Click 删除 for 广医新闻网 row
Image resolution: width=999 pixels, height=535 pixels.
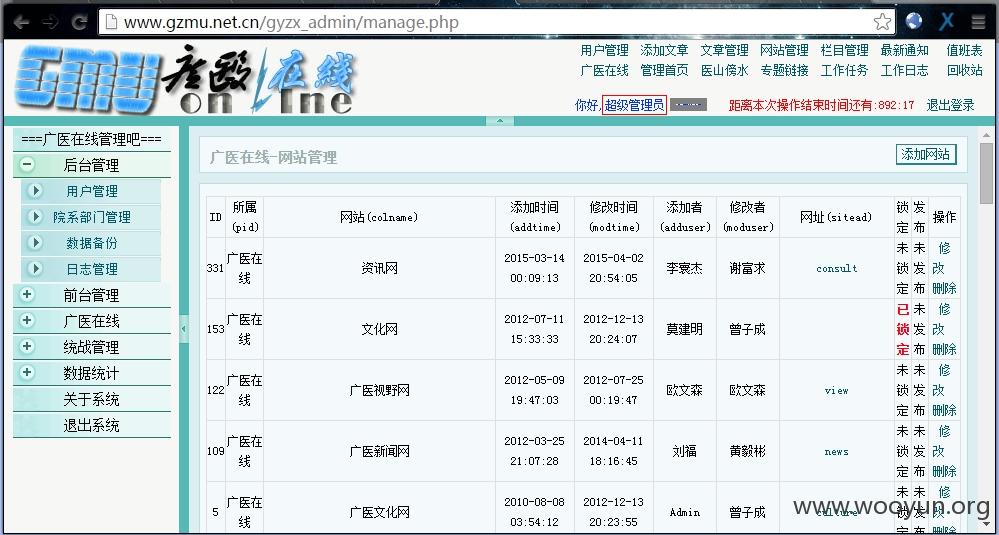944,472
